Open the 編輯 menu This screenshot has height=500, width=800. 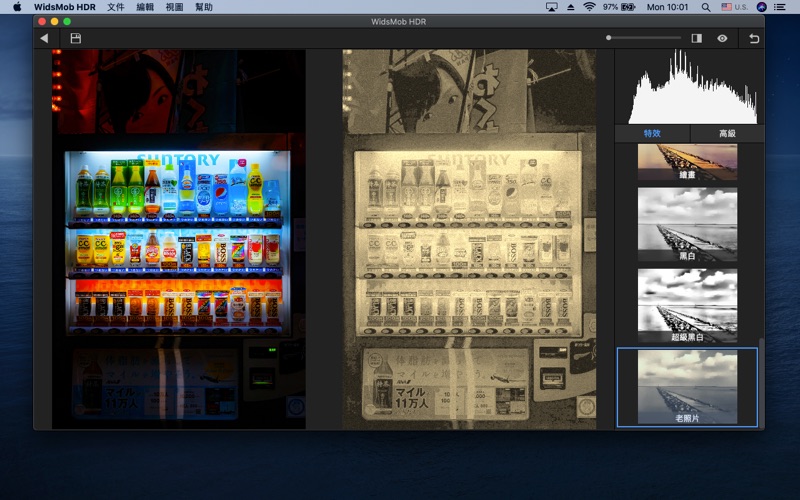(145, 7)
